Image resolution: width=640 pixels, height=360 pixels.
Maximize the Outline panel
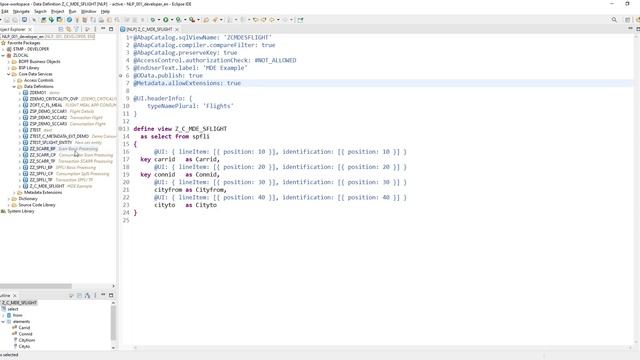coord(111,295)
